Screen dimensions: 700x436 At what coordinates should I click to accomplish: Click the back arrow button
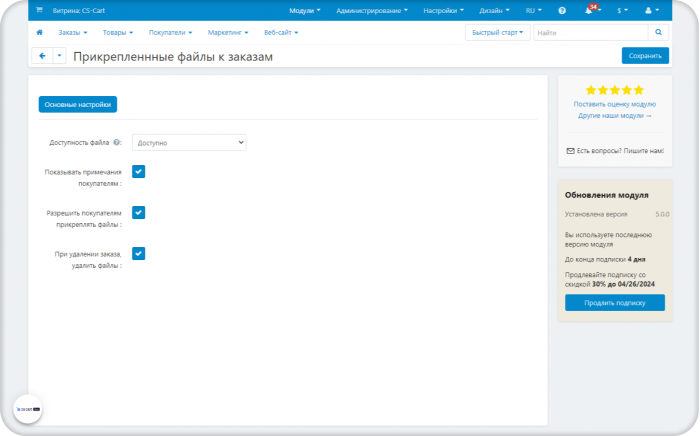click(42, 56)
